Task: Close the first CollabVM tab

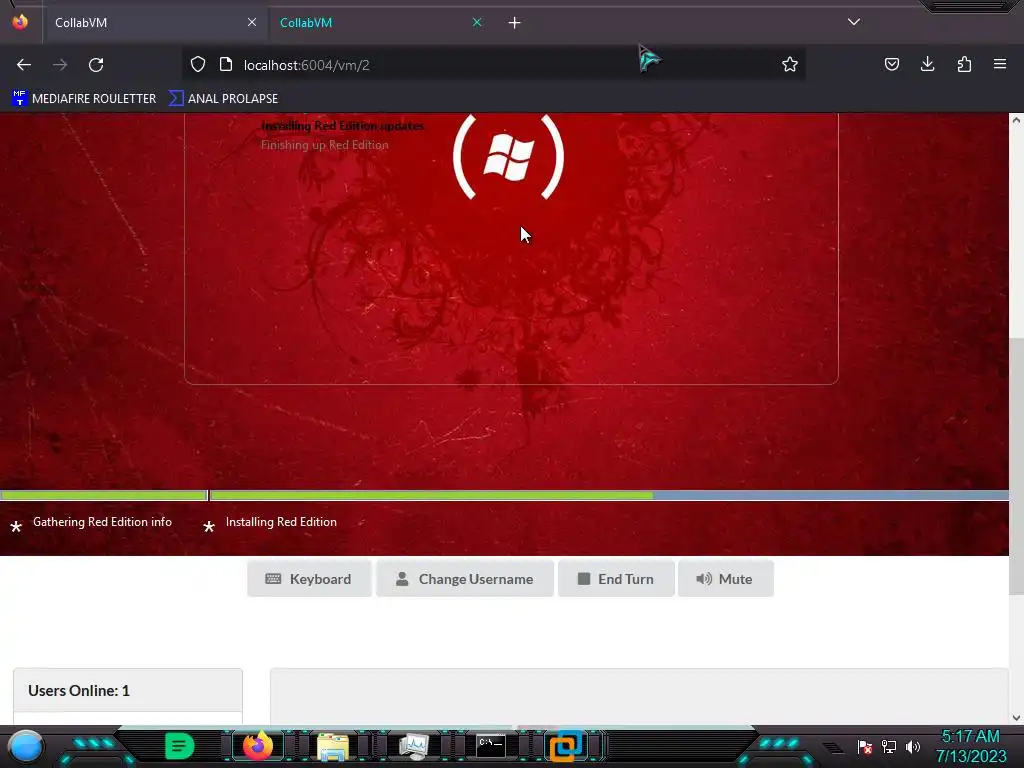Action: [x=252, y=22]
